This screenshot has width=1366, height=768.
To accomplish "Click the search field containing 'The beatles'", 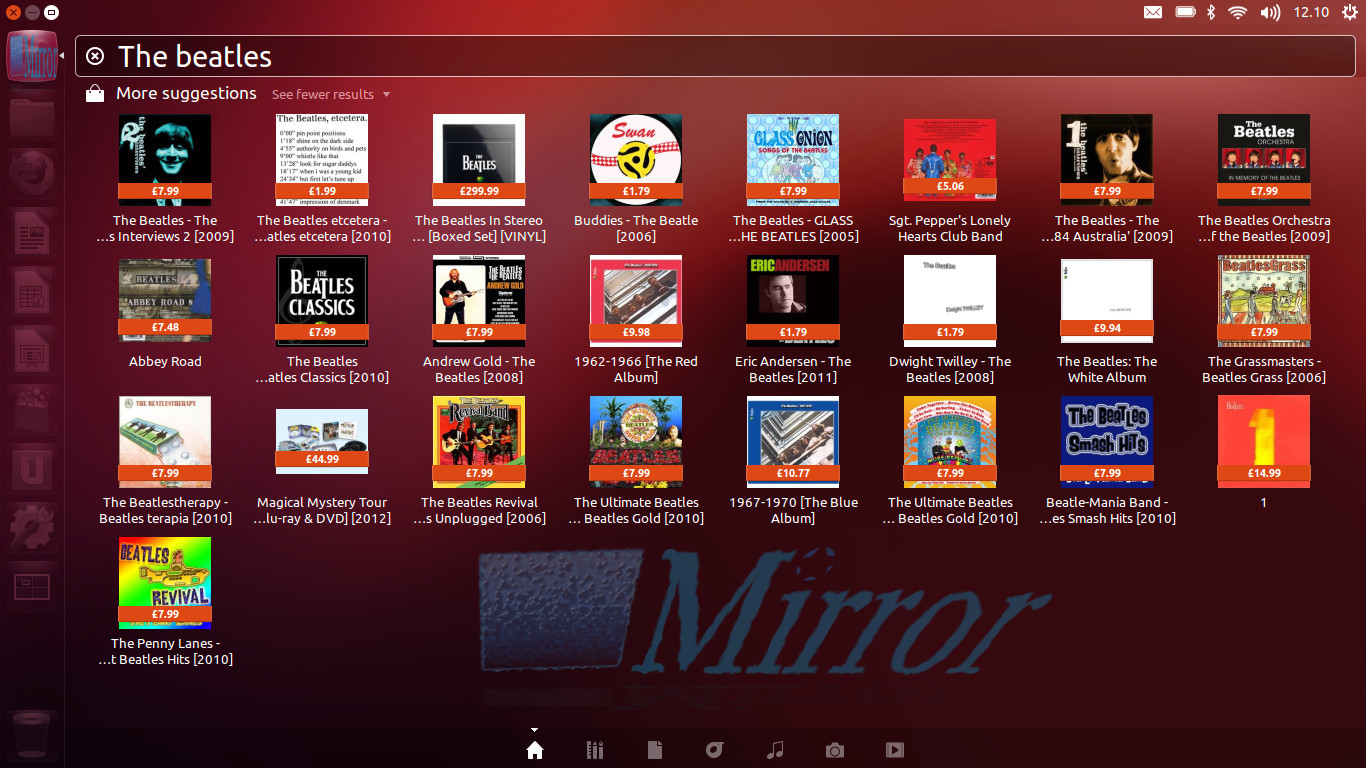I will (x=715, y=56).
